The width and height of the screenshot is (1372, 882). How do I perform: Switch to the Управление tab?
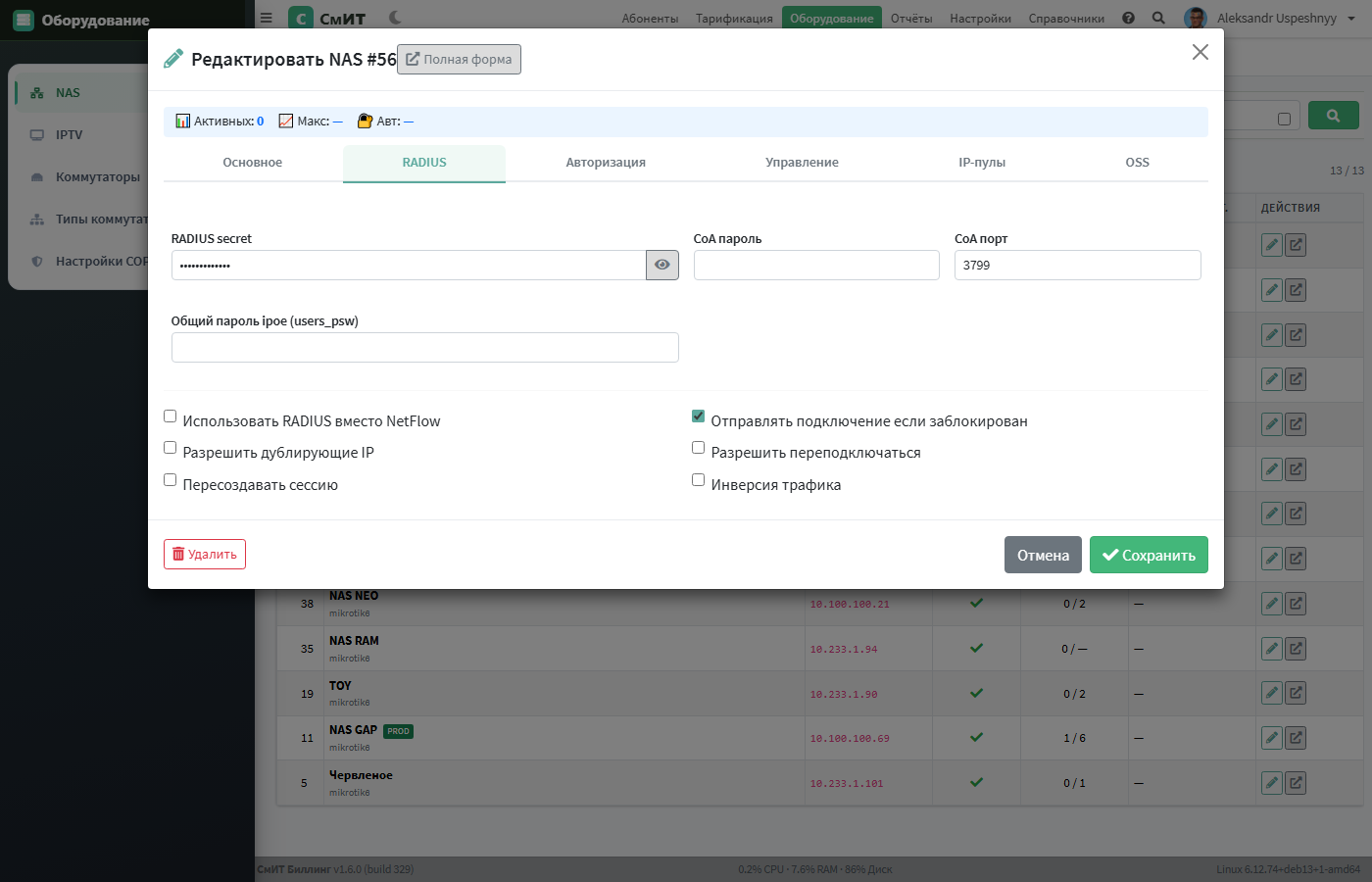(x=802, y=163)
